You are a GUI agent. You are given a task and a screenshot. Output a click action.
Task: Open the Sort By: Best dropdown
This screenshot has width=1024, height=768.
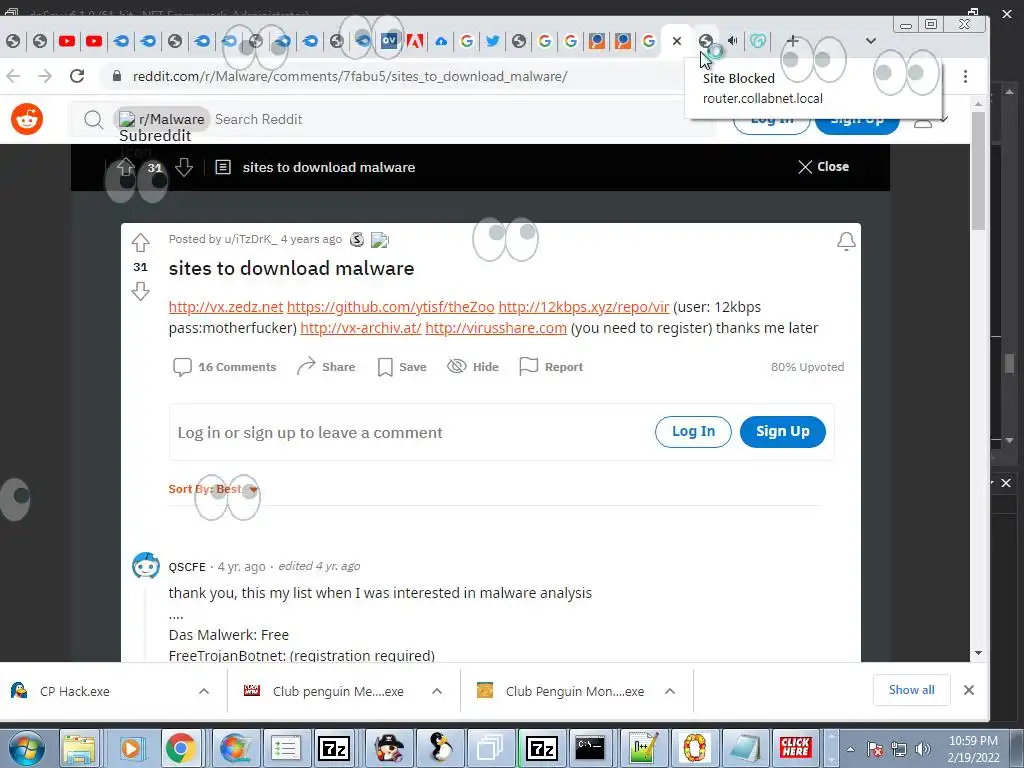pos(214,489)
